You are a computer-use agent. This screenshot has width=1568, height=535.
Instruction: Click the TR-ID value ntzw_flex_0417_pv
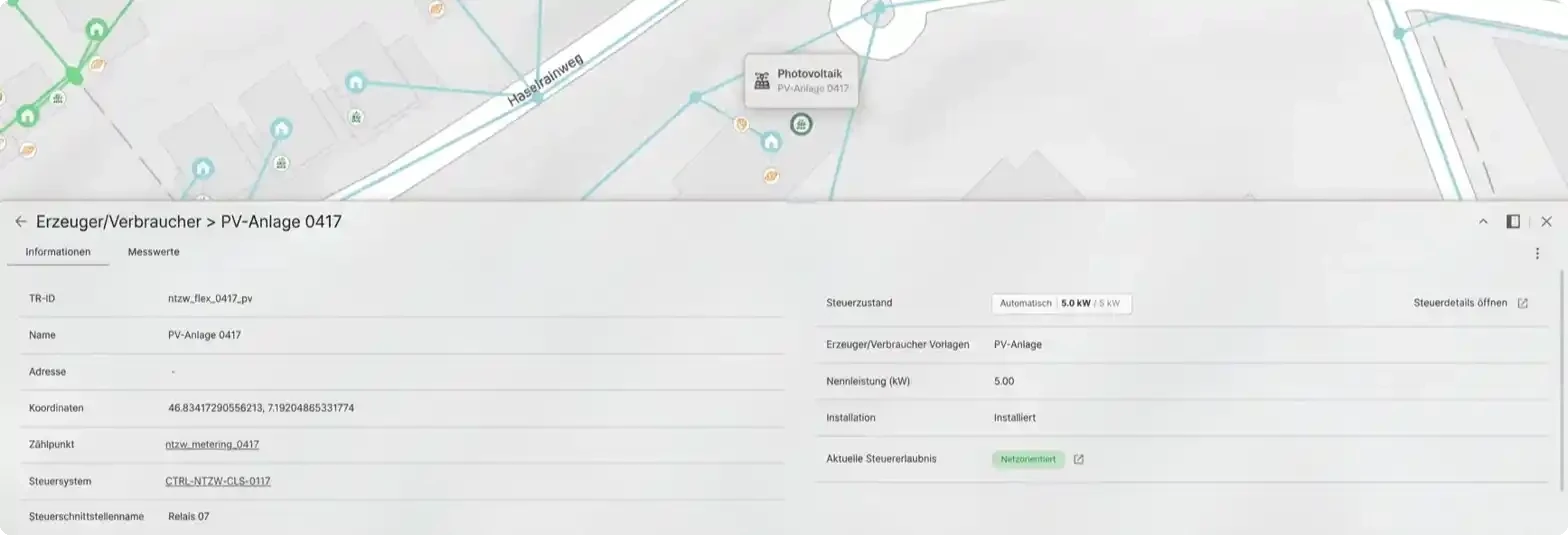coord(210,298)
